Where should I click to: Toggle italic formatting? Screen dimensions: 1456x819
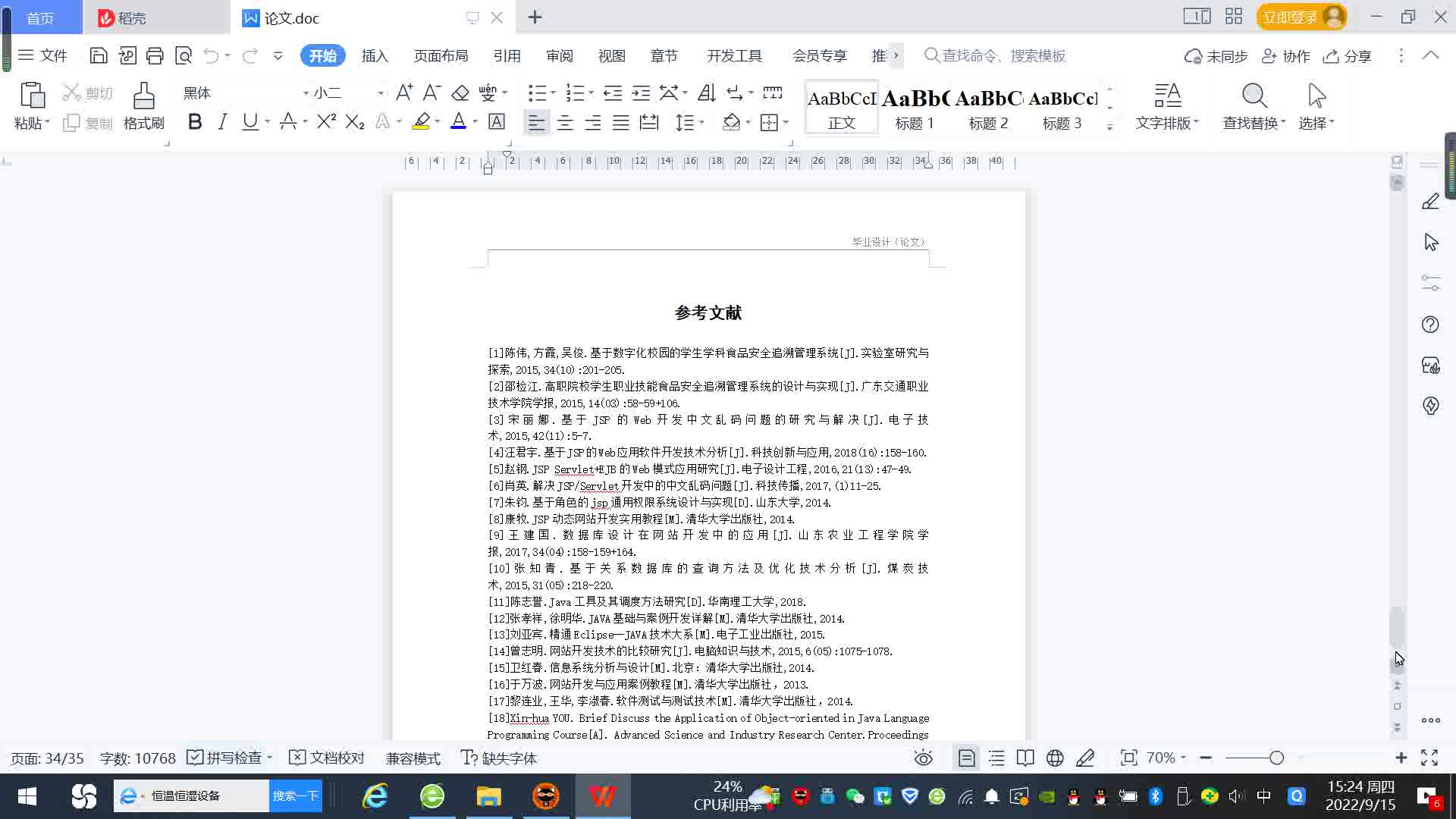(222, 122)
